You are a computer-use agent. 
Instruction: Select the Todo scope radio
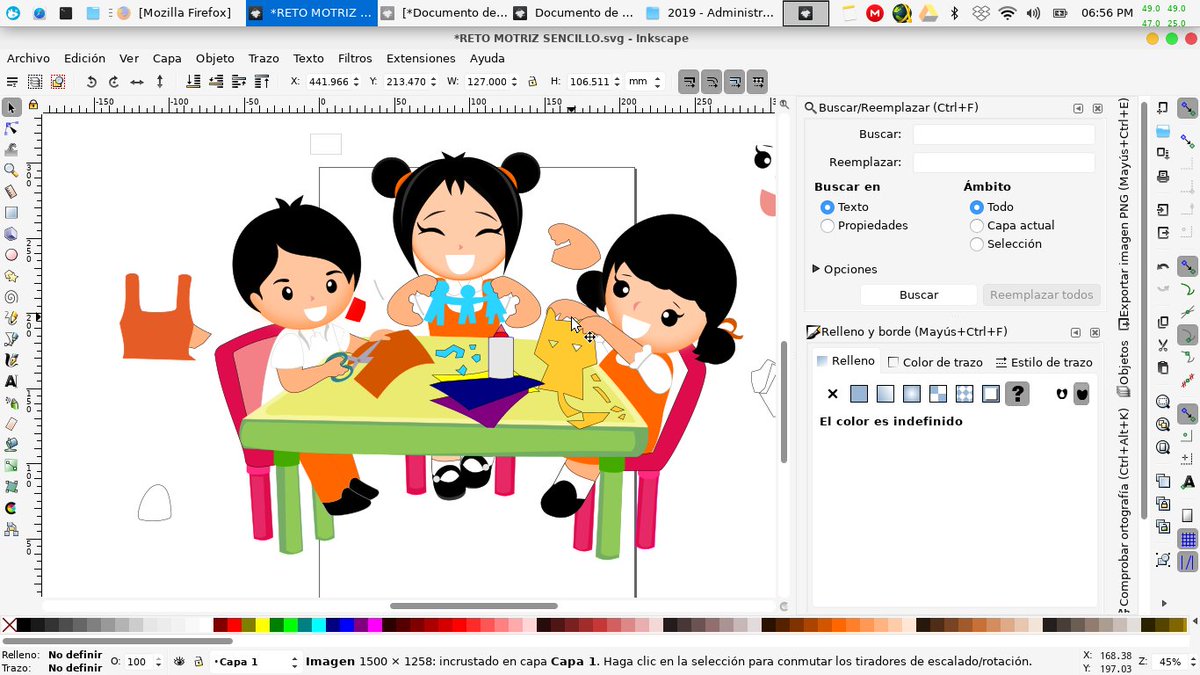976,207
